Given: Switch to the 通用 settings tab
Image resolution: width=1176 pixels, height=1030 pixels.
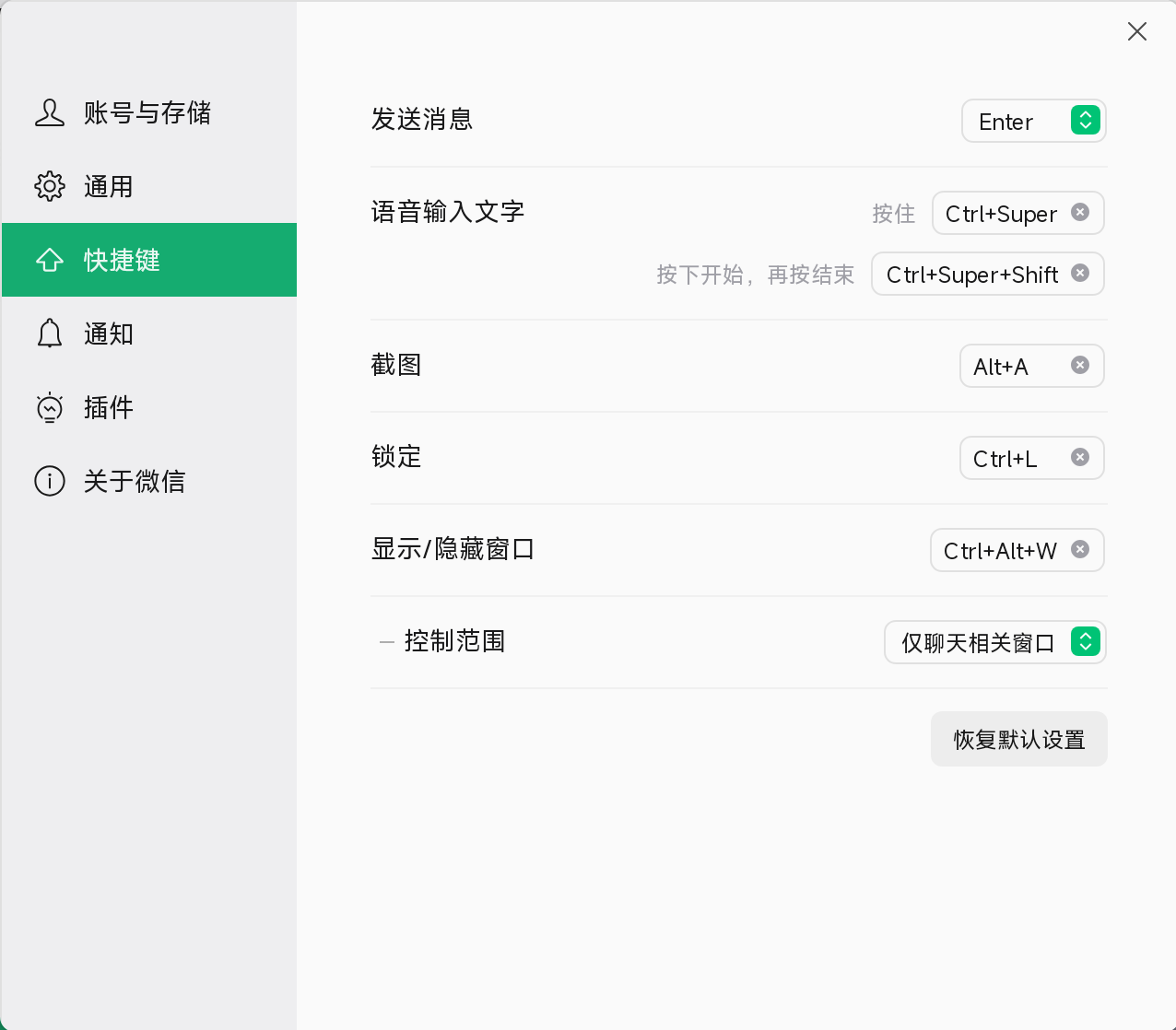Looking at the screenshot, I should [149, 186].
